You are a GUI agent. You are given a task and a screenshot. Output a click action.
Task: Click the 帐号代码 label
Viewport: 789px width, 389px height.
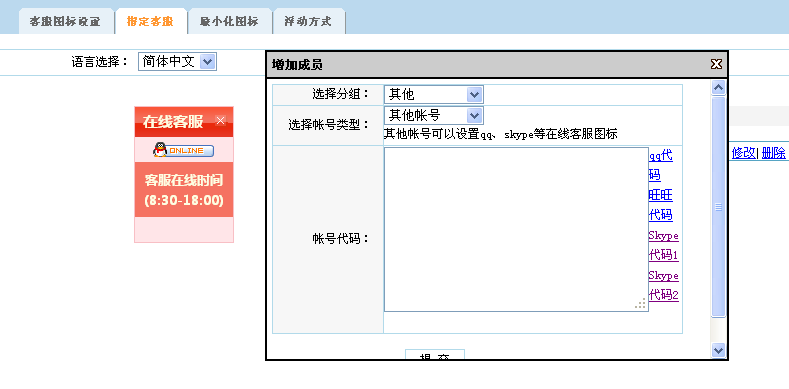pos(341,239)
